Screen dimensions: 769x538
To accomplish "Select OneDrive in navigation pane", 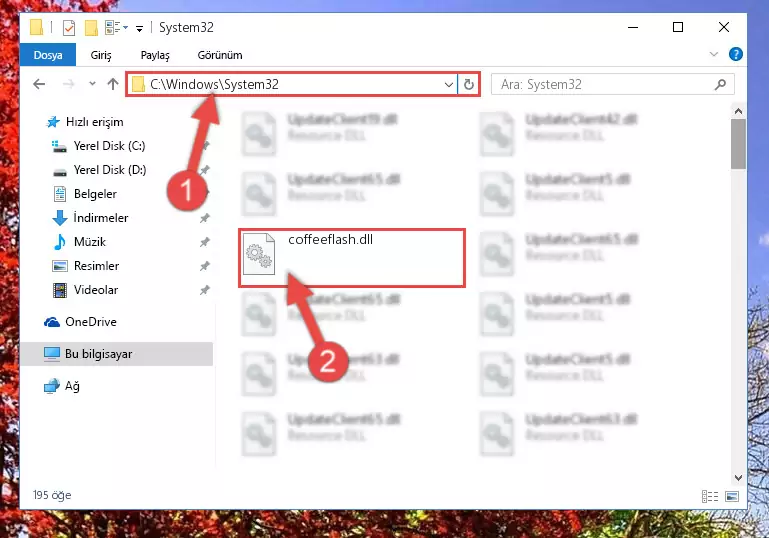I will pyautogui.click(x=91, y=322).
